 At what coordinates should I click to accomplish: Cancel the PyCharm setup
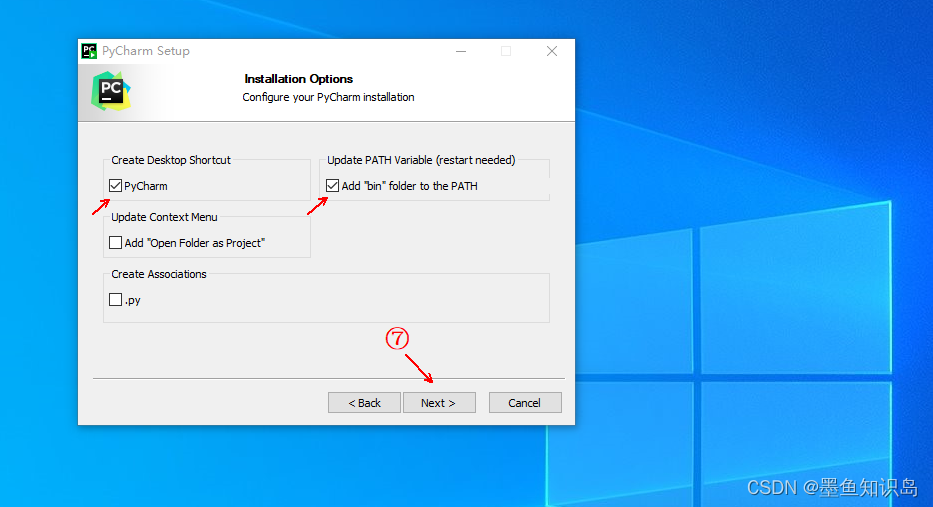[x=525, y=403]
